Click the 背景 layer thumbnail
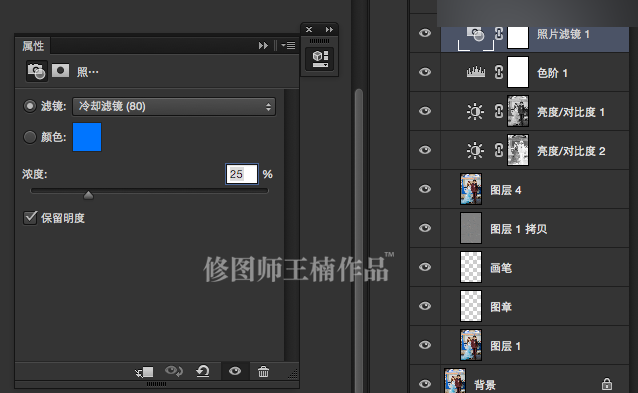The height and width of the screenshot is (393, 638). coord(455,381)
